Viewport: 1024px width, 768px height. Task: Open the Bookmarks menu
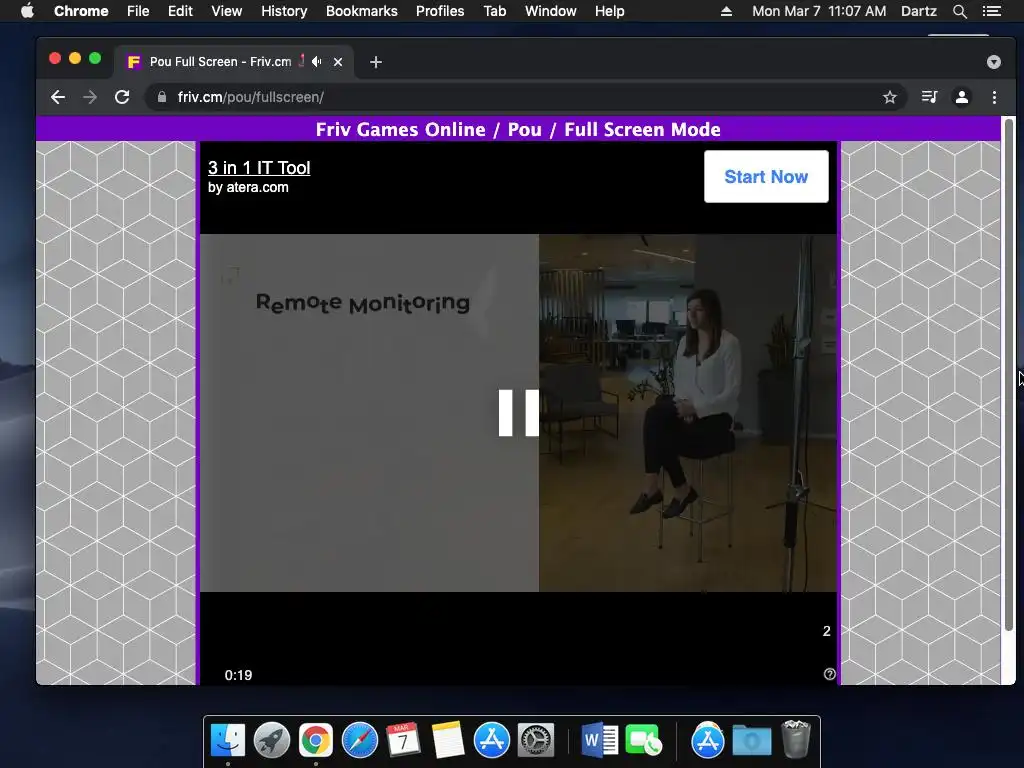tap(362, 11)
